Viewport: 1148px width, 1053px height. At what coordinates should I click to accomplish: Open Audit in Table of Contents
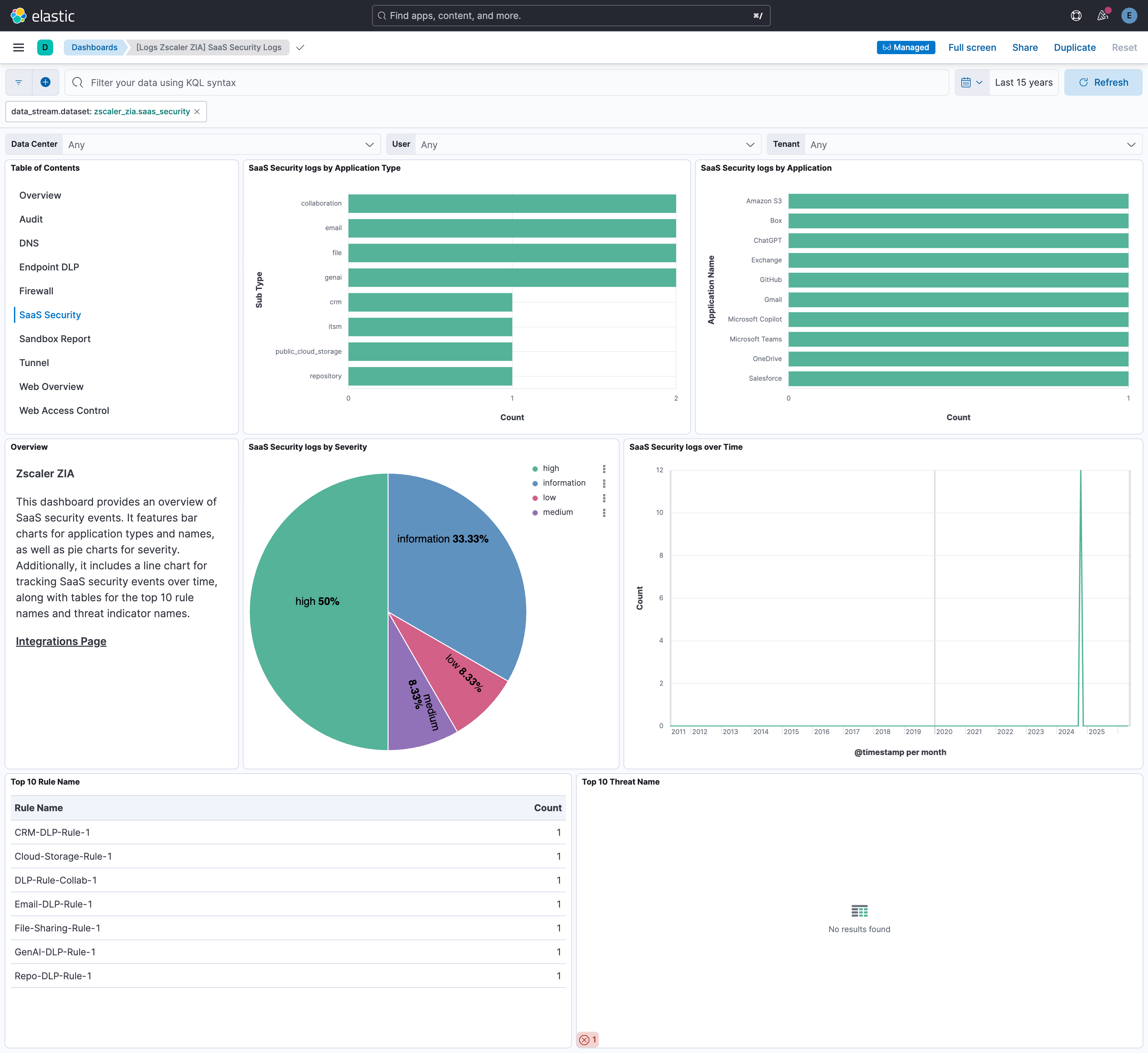(x=31, y=219)
